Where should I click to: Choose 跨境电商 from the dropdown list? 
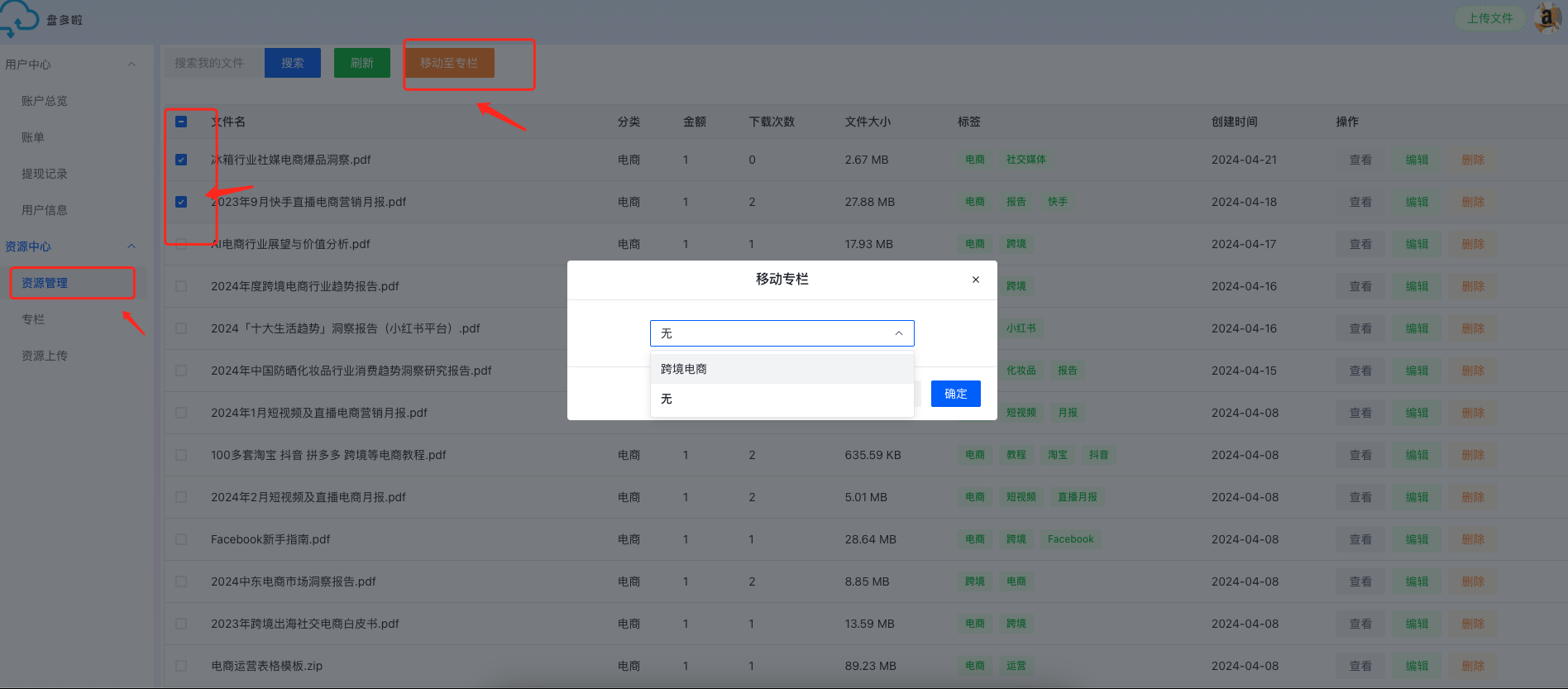(782, 369)
